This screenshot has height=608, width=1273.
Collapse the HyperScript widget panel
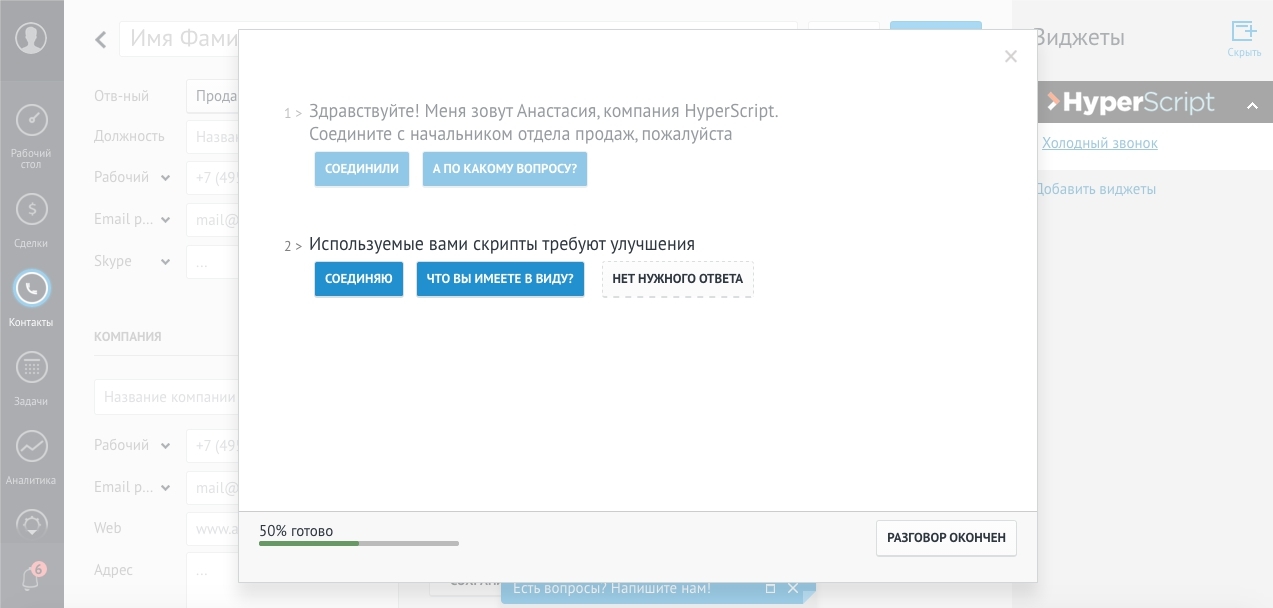click(1252, 105)
